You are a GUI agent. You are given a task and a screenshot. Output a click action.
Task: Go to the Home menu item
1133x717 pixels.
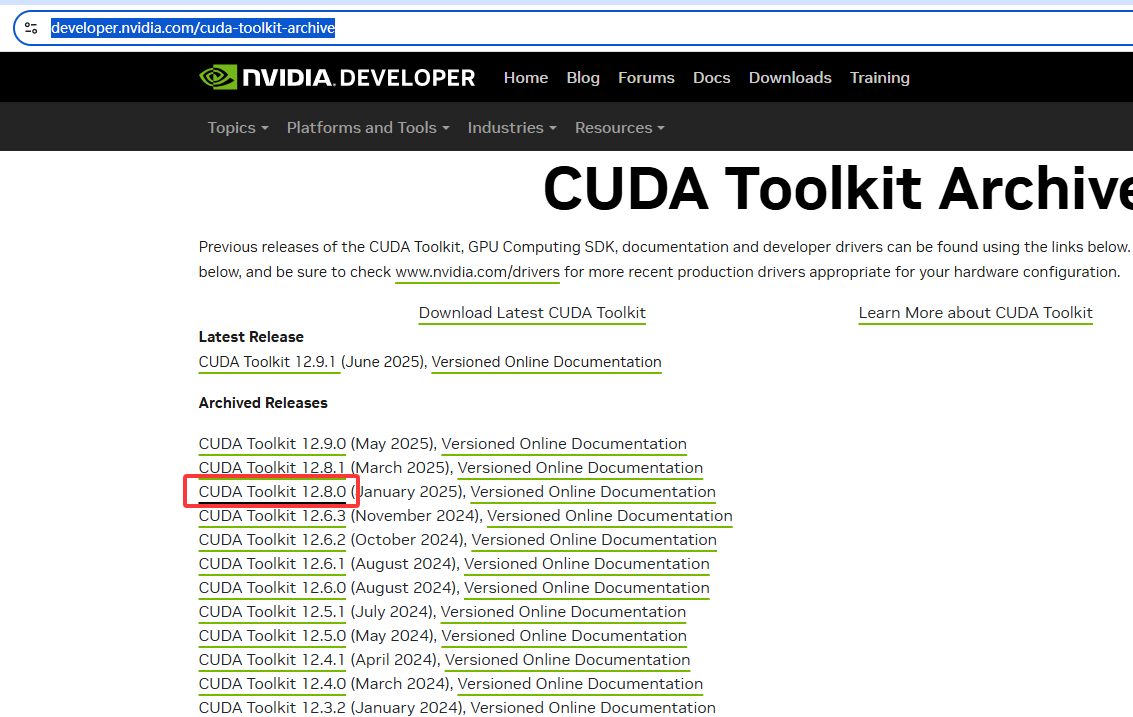(526, 77)
